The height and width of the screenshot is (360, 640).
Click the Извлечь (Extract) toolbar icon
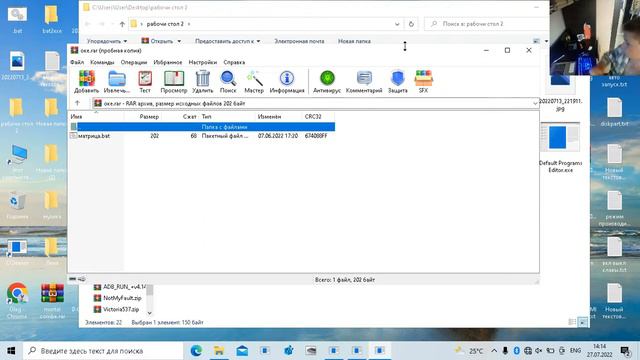116,81
